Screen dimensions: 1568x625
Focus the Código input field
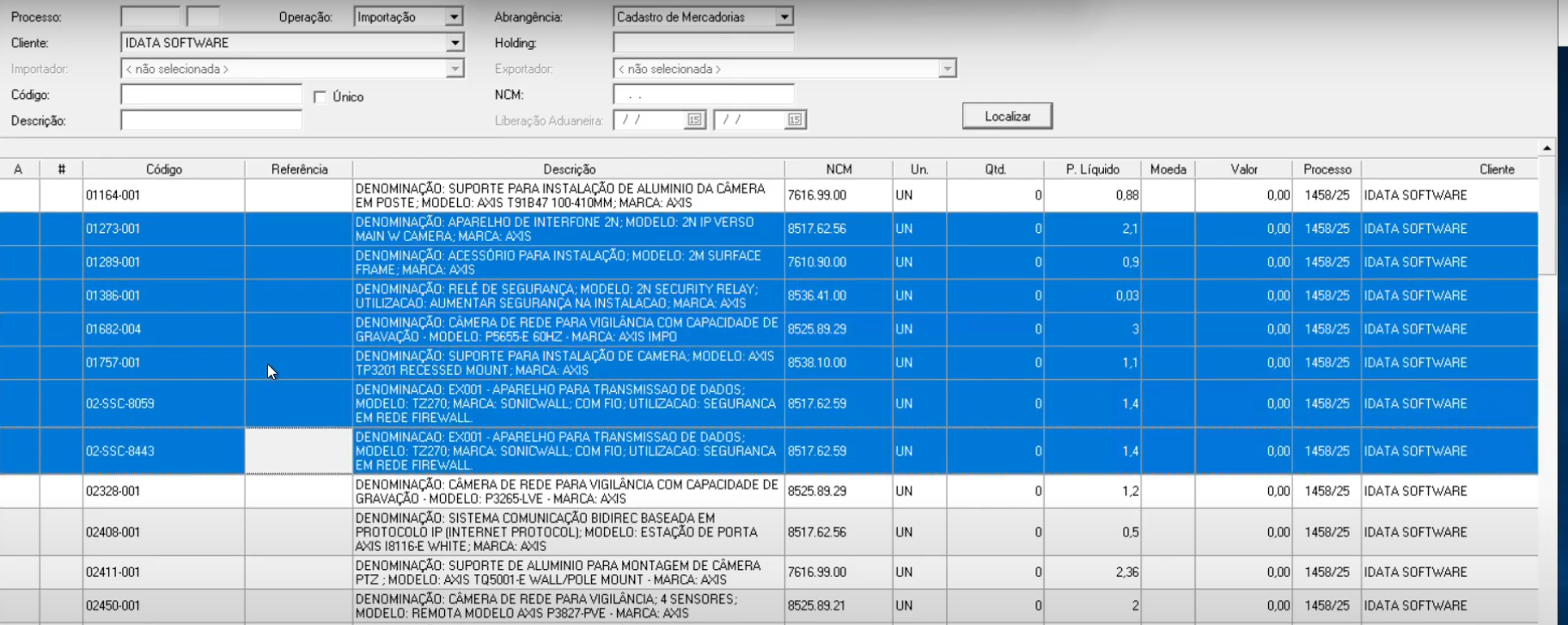pos(211,95)
